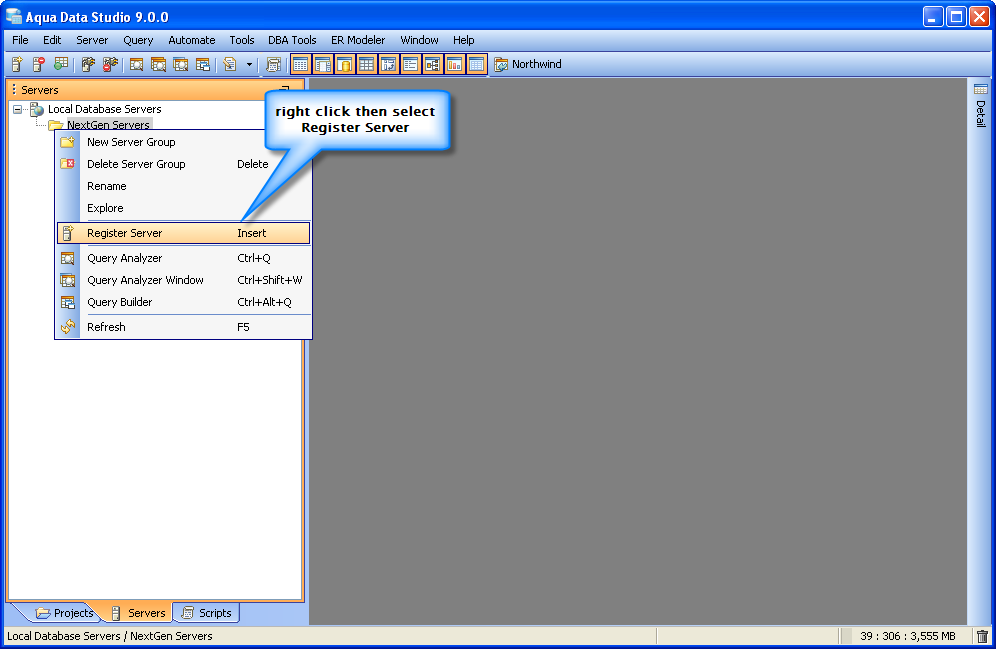Minimize the Servers panel with its header button
Screen dimensions: 996x649
285,90
